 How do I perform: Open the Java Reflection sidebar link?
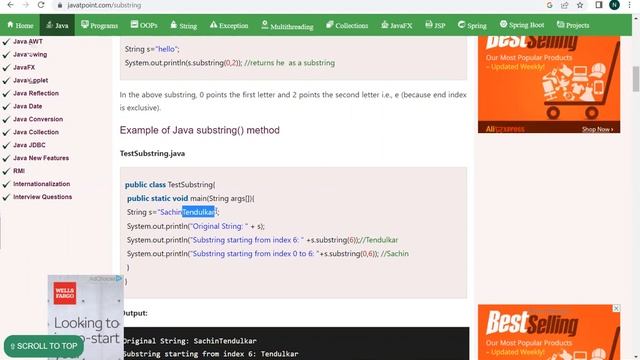coord(36,93)
